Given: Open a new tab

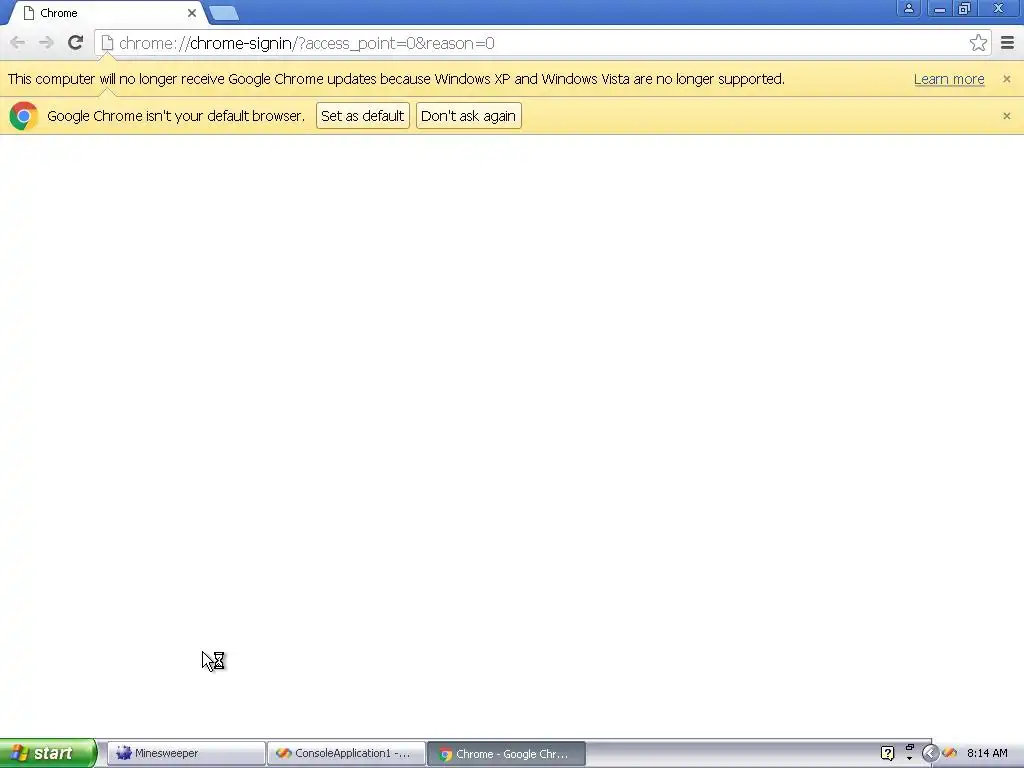Looking at the screenshot, I should [x=224, y=13].
